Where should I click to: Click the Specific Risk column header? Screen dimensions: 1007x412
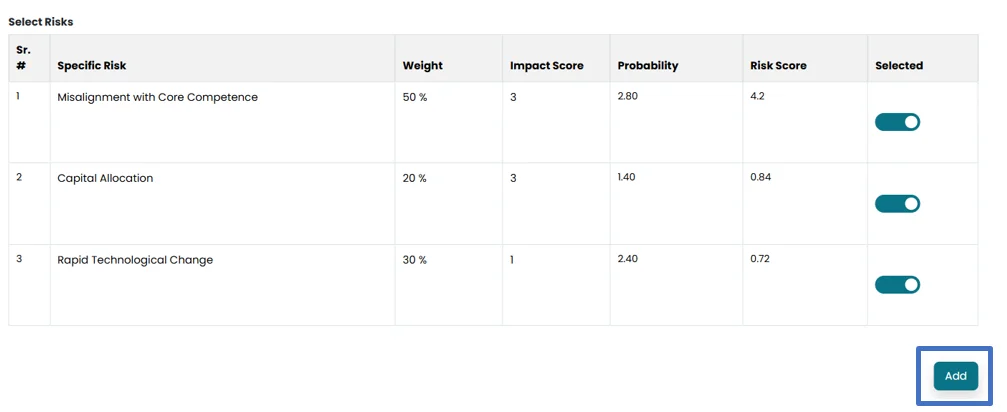92,66
